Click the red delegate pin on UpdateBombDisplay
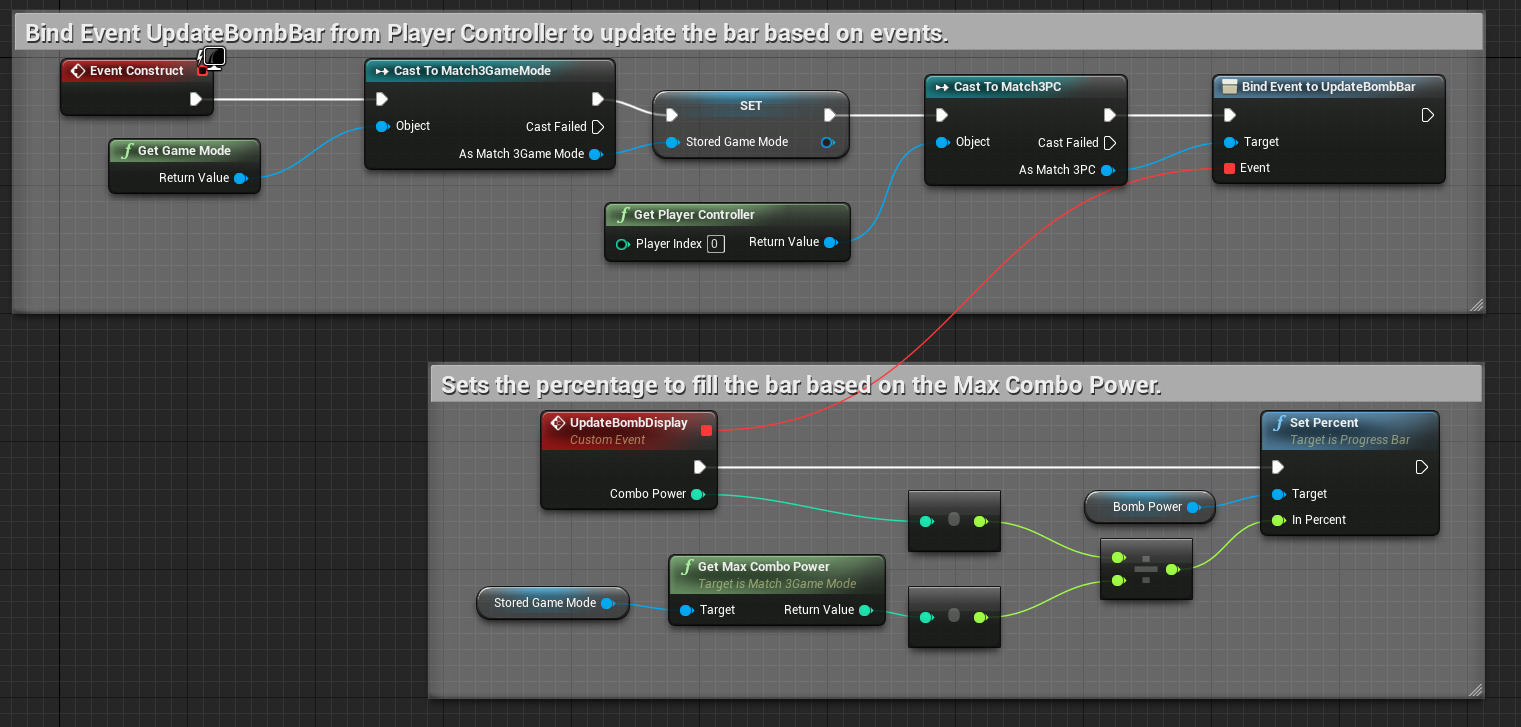This screenshot has width=1521, height=727. click(706, 430)
